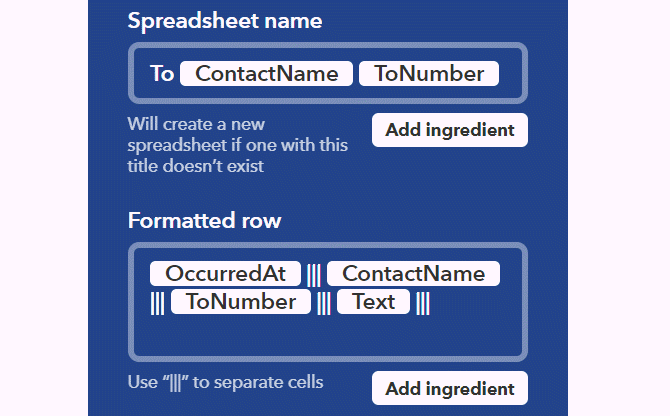670x416 pixels.
Task: Click the "Use ||| to separate cells" hint
Action: [225, 382]
